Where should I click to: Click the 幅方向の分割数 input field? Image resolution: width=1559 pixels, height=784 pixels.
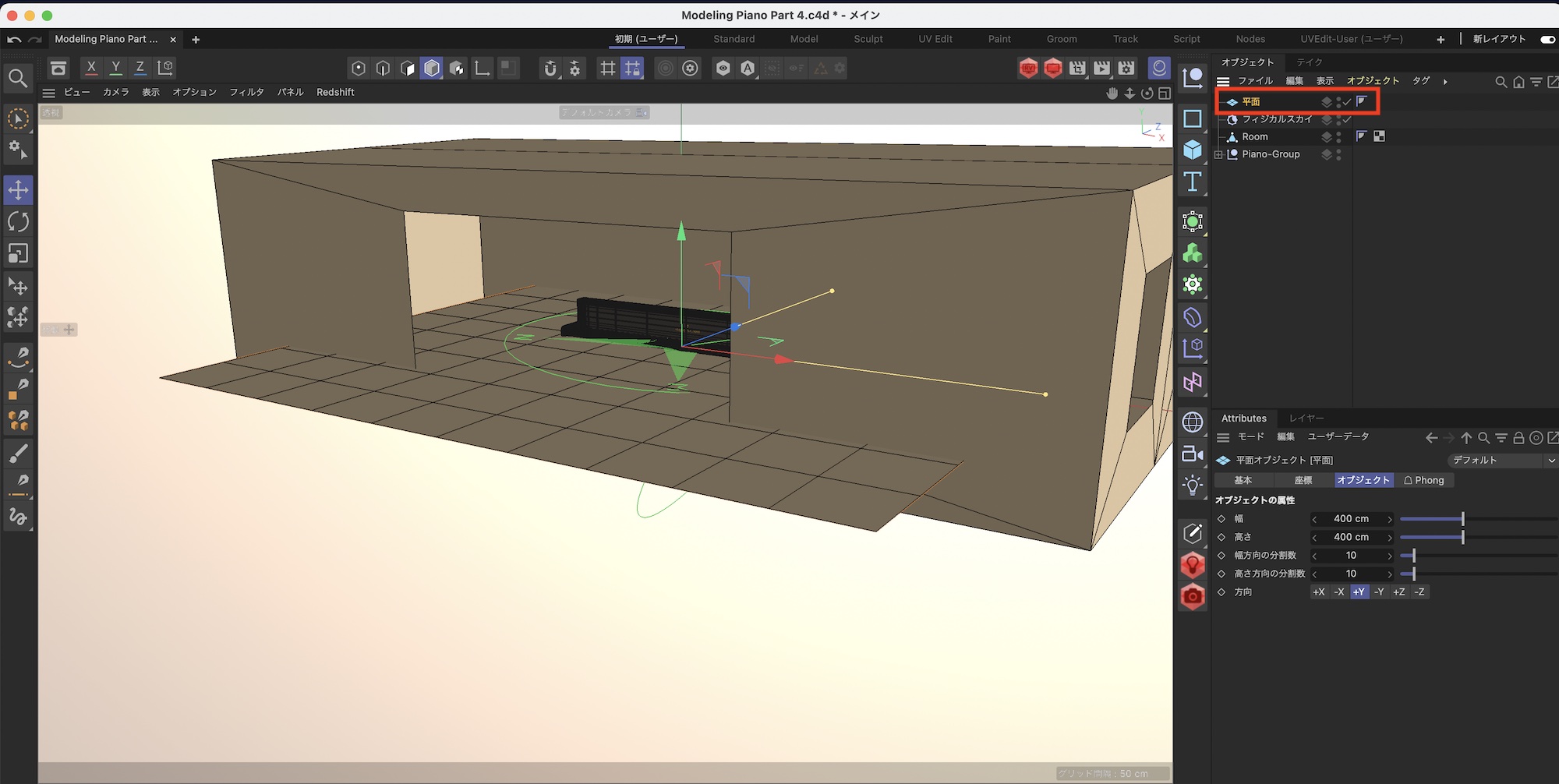[x=1351, y=556]
